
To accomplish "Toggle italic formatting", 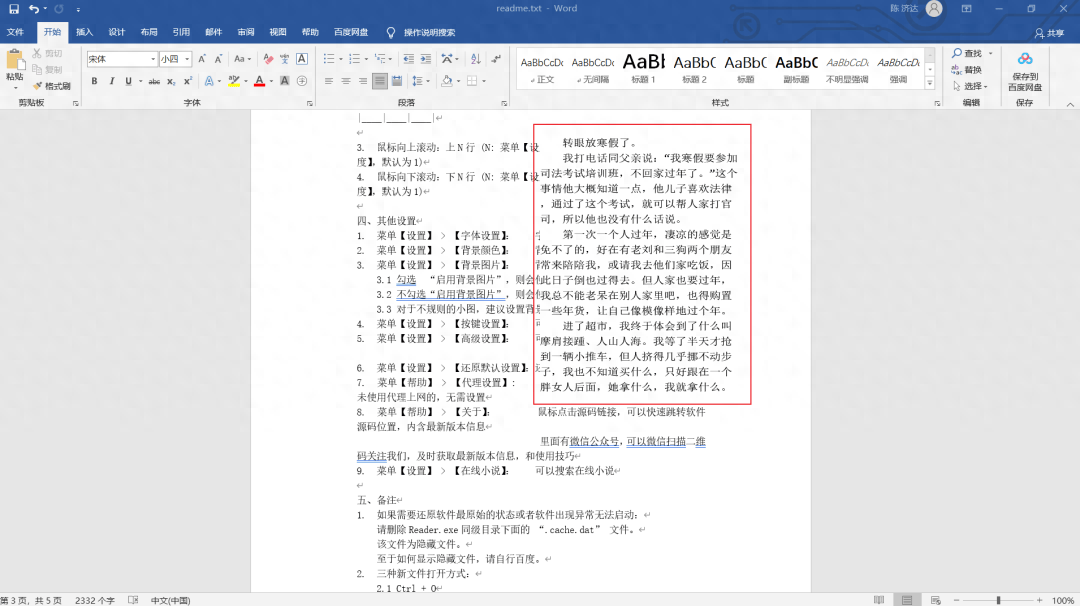I will 112,81.
